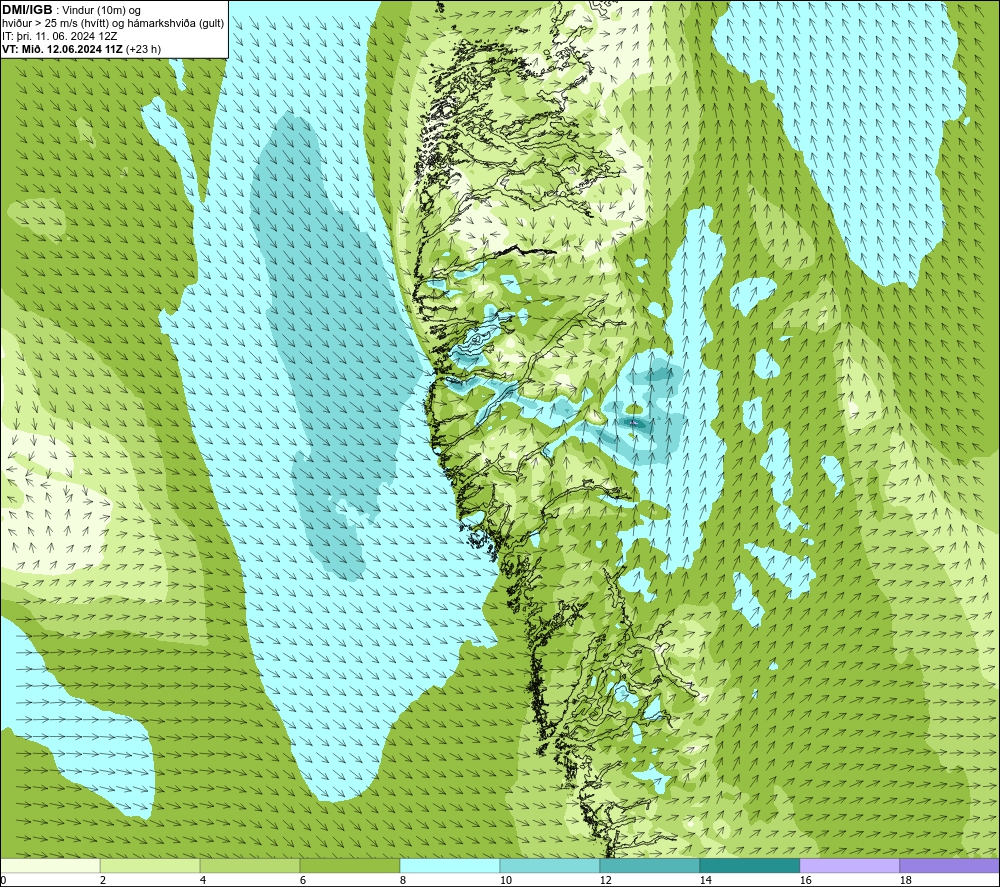Image resolution: width=1000 pixels, height=887 pixels.
Task: Click the 10–12 m/s teal legend swatch
Action: click(550, 865)
